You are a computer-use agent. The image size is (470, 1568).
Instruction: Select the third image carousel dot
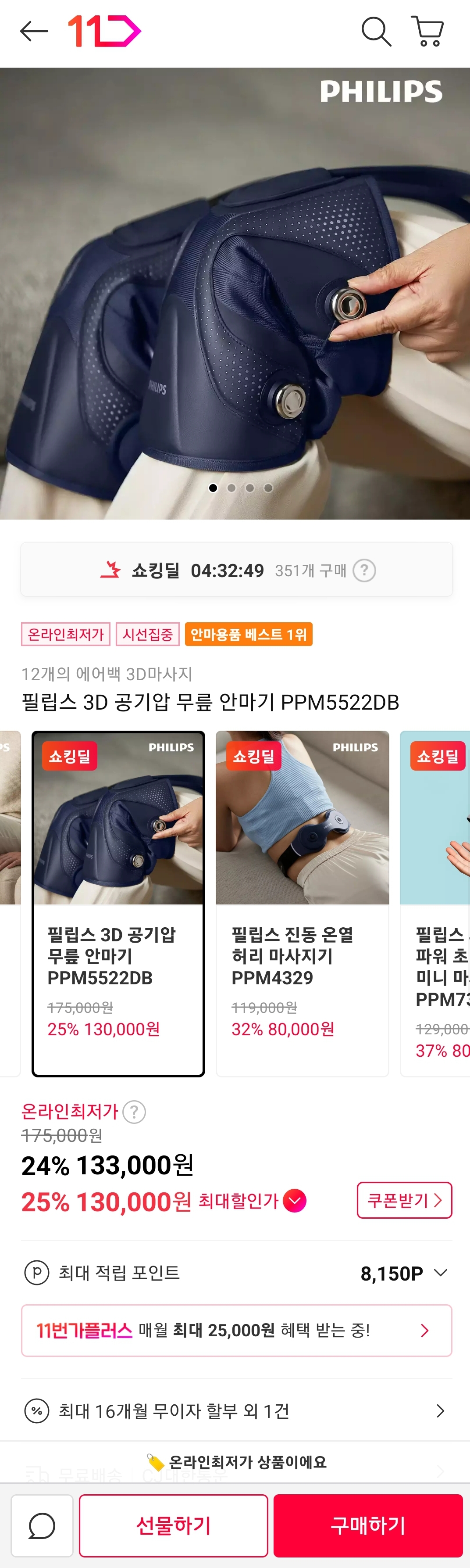[250, 488]
